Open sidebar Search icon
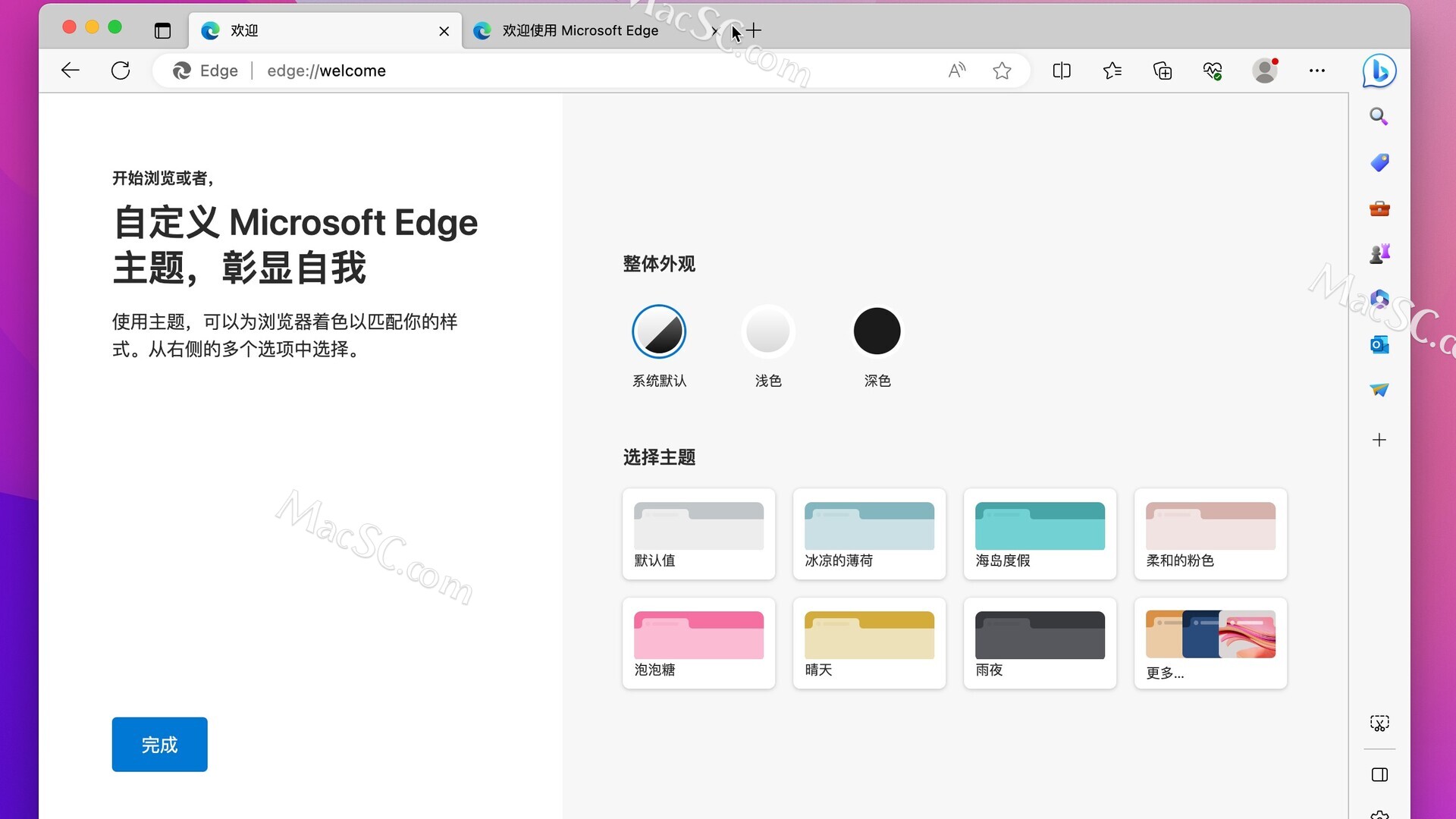 coord(1379,117)
